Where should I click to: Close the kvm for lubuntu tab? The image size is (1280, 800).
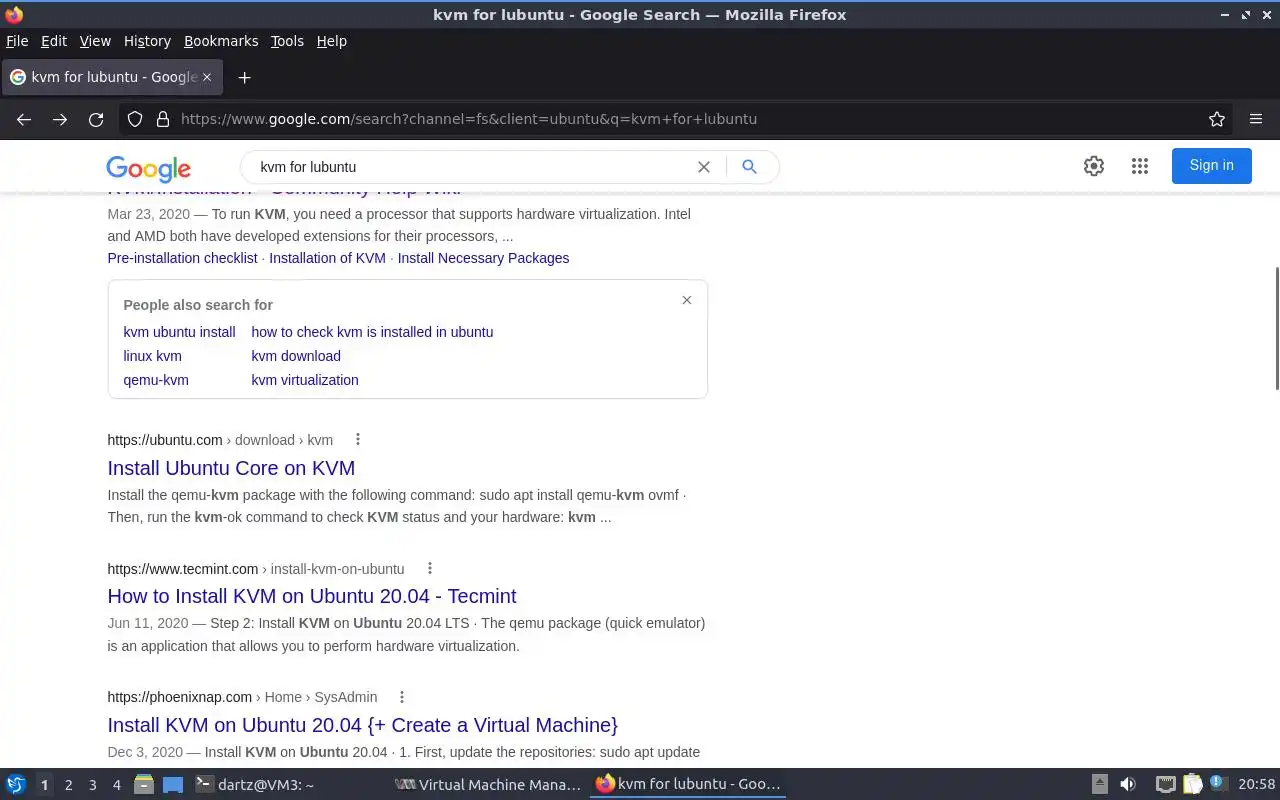pos(207,77)
